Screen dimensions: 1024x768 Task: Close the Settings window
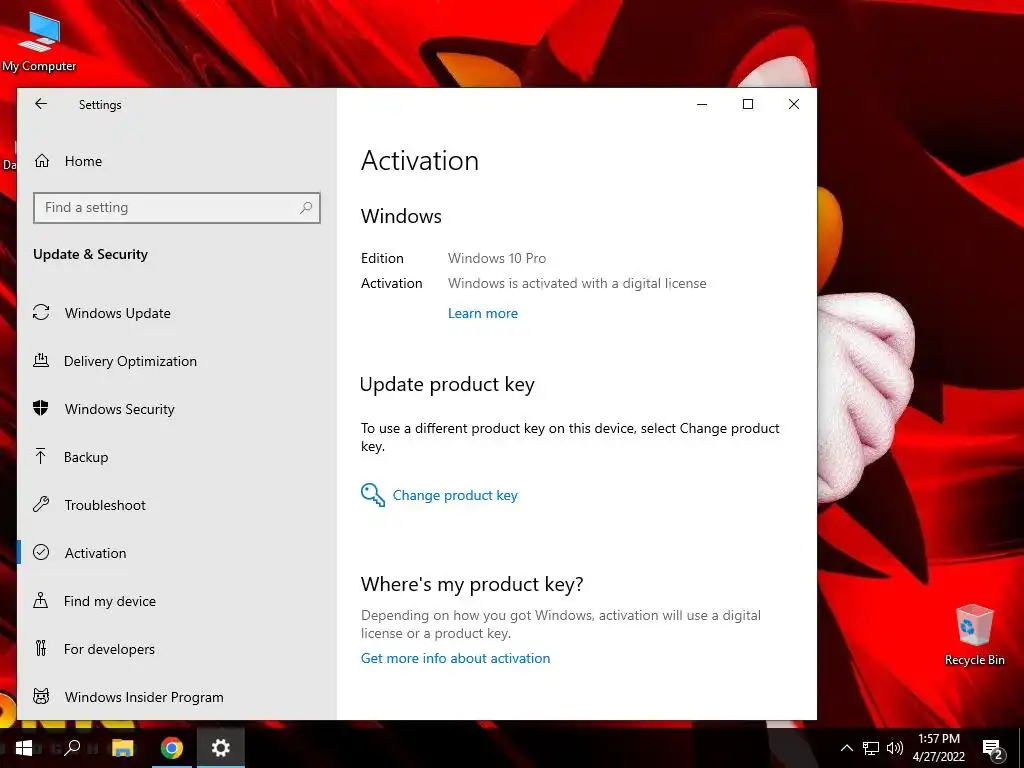(793, 104)
